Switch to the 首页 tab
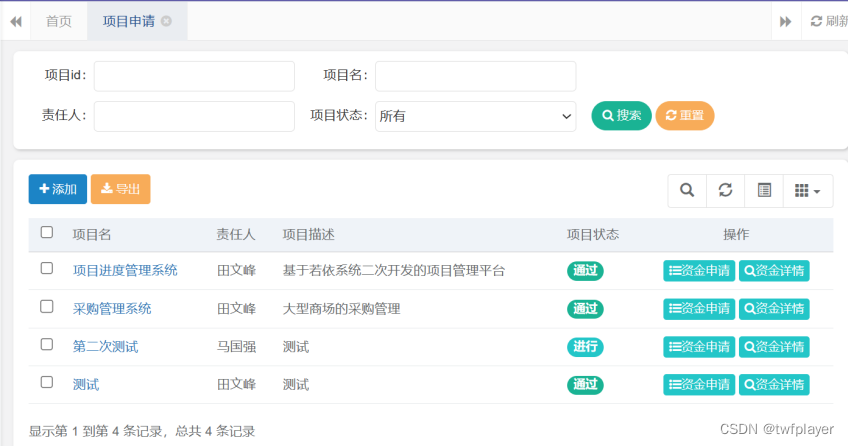This screenshot has height=446, width=849. click(x=58, y=21)
